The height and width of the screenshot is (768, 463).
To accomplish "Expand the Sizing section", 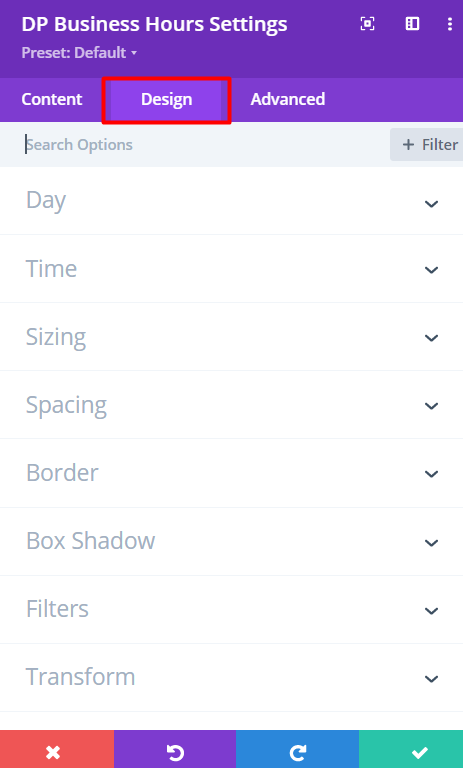I will [231, 337].
